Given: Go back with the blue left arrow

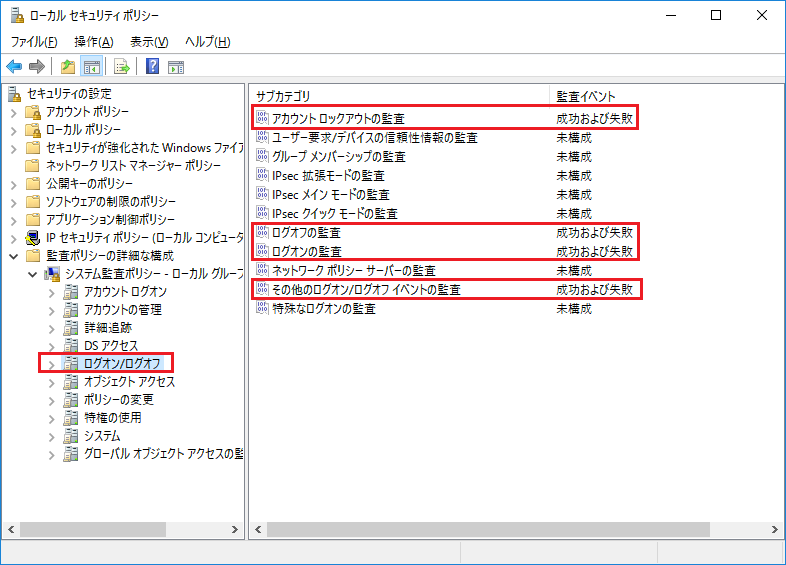Looking at the screenshot, I should coord(14,67).
